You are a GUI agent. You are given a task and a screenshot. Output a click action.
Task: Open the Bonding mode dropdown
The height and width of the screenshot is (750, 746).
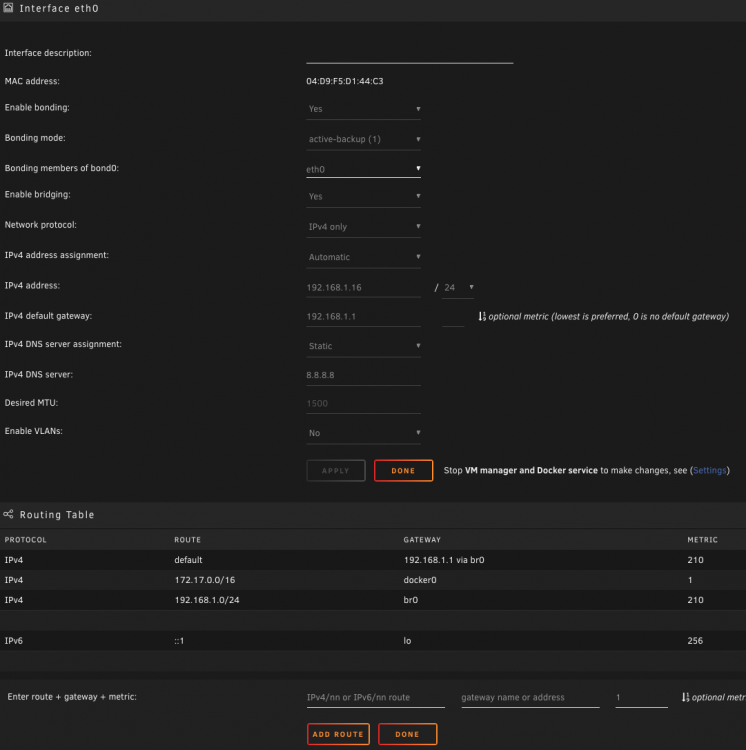tap(363, 139)
